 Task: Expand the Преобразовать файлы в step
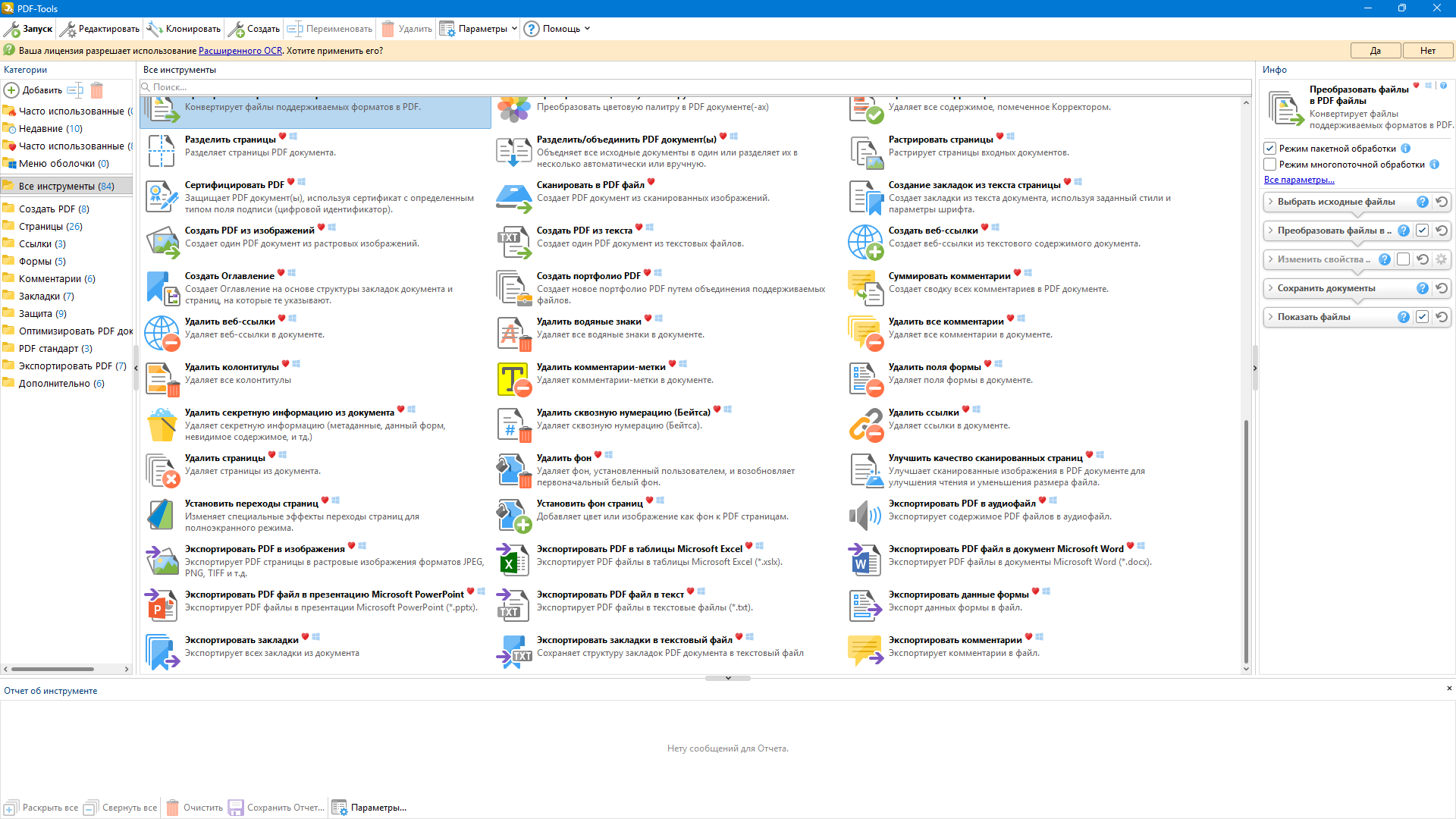pos(1271,231)
